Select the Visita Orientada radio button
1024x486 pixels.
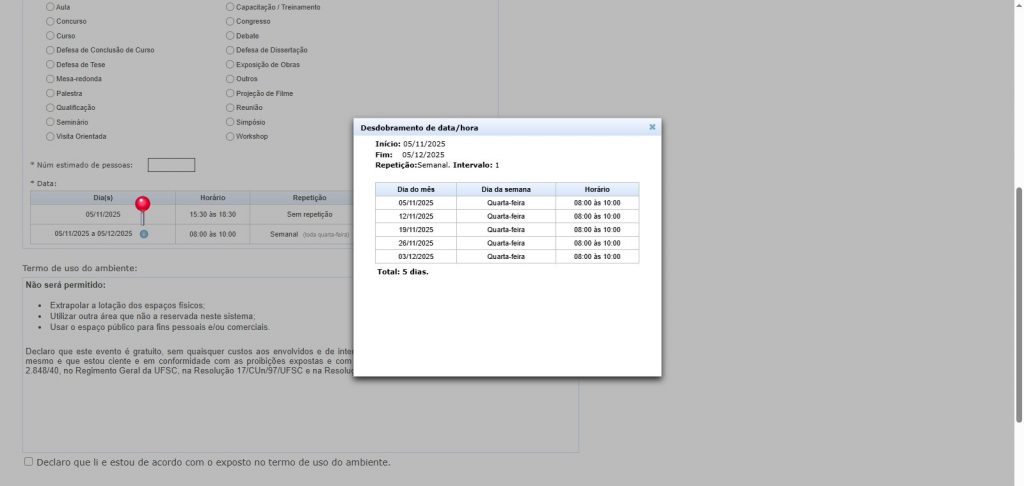click(x=50, y=136)
